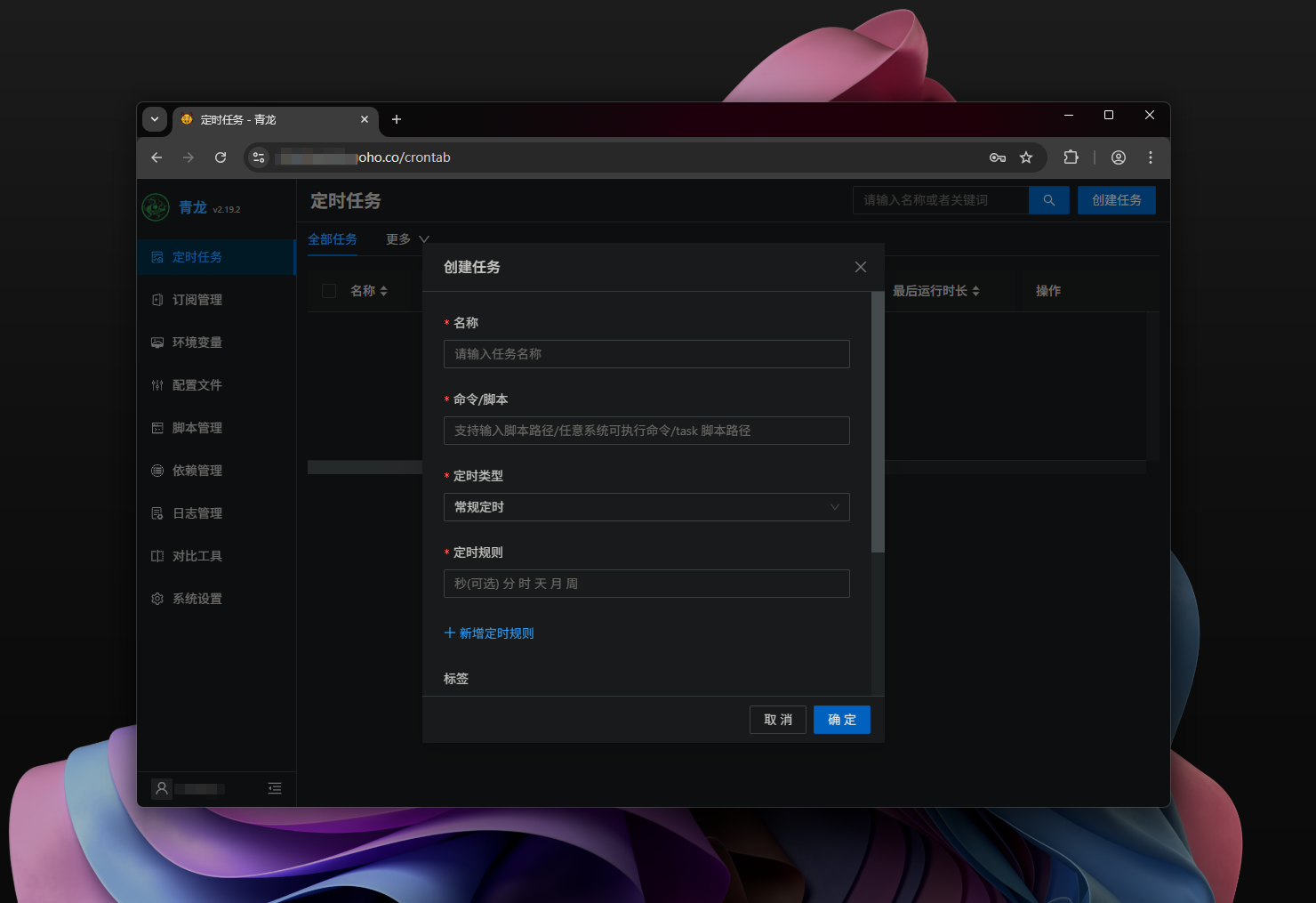
Task: Close the 定时任务 - 青龙 tab
Action: click(x=365, y=119)
